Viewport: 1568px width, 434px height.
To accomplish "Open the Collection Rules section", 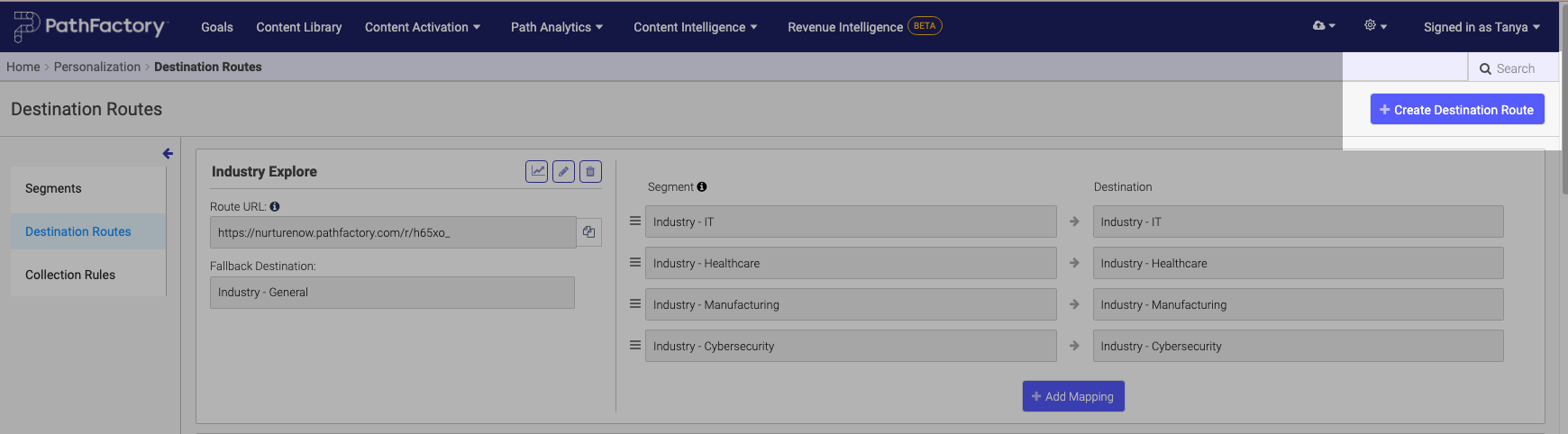I will 70,275.
